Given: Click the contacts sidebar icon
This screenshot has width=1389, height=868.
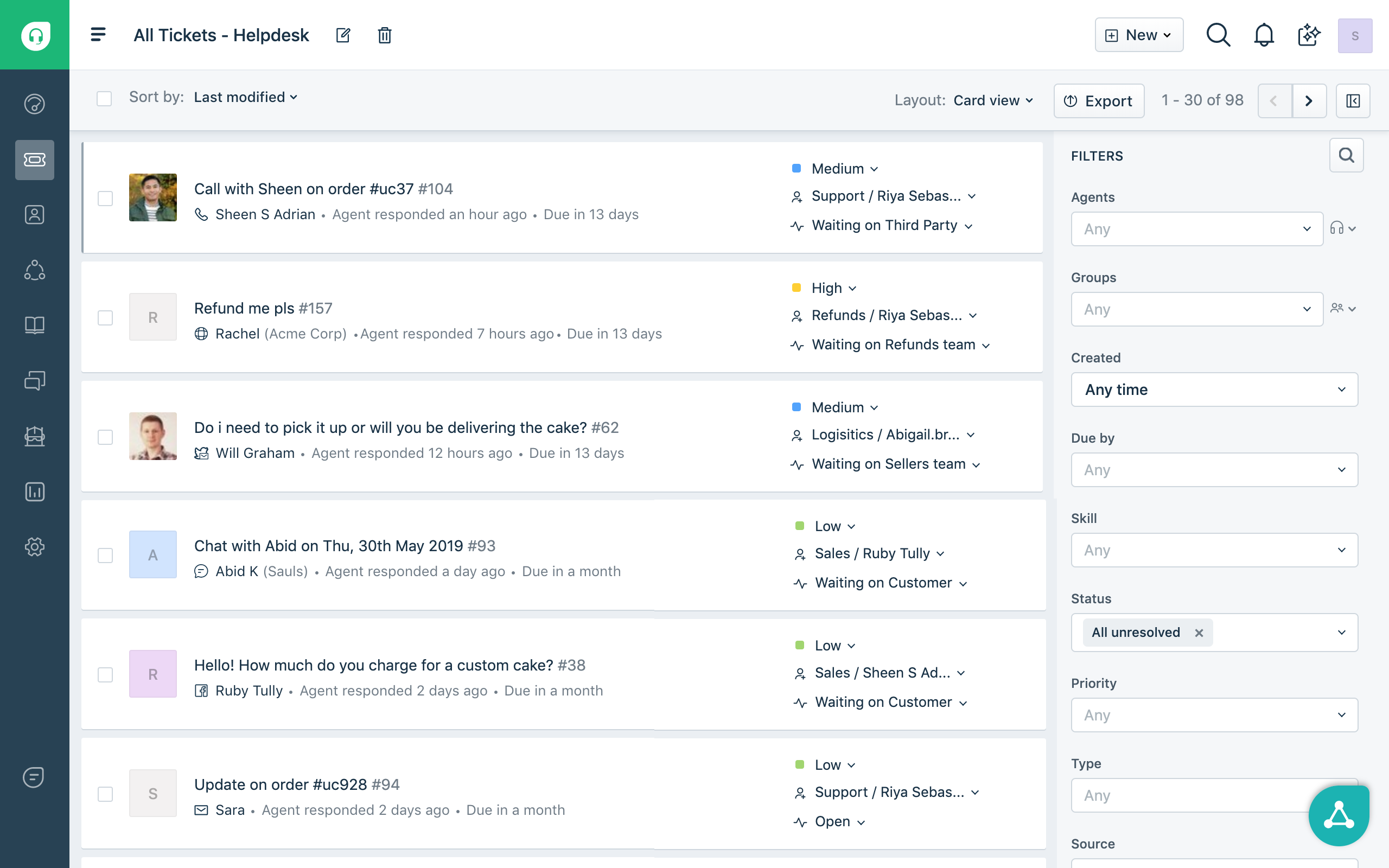Looking at the screenshot, I should (x=35, y=215).
